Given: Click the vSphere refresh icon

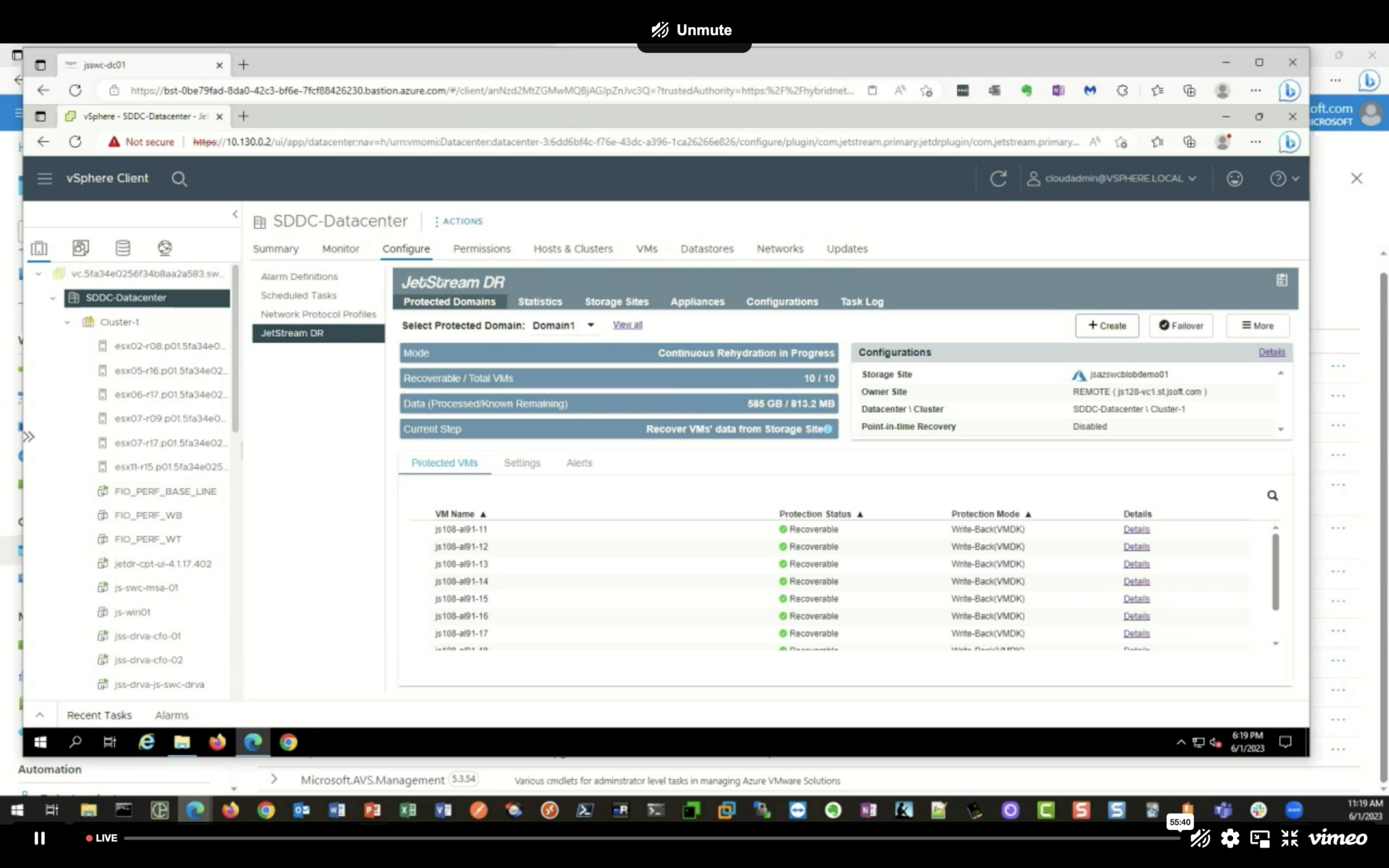Looking at the screenshot, I should pos(998,179).
